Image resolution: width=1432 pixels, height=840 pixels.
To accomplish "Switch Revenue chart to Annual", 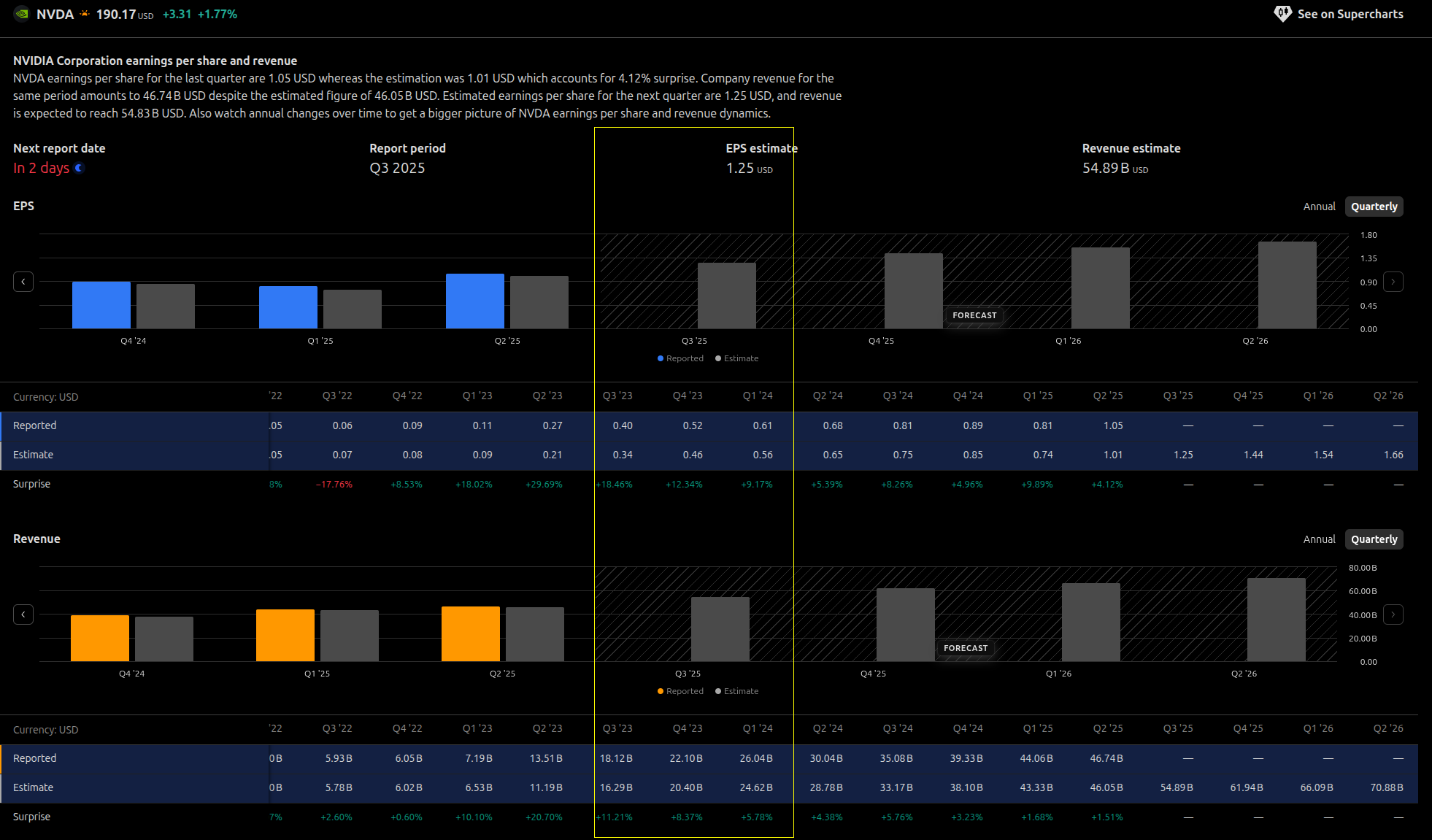I will (x=1319, y=539).
